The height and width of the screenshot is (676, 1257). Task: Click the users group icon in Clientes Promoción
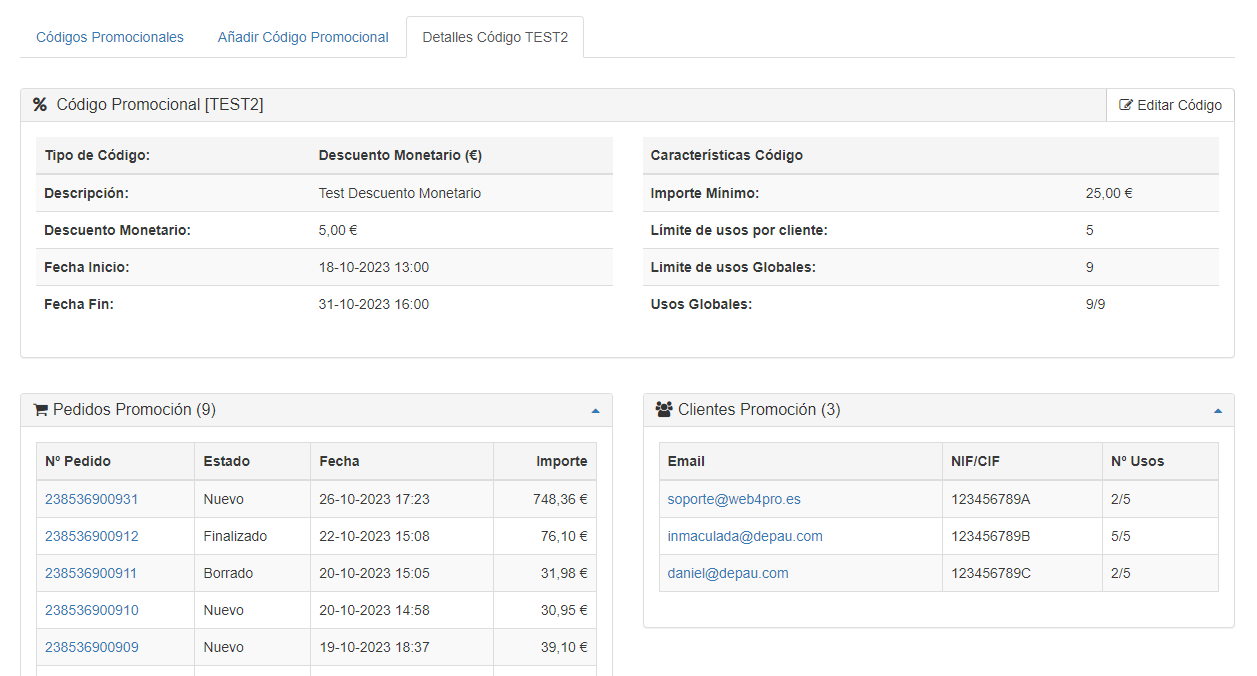(x=664, y=410)
